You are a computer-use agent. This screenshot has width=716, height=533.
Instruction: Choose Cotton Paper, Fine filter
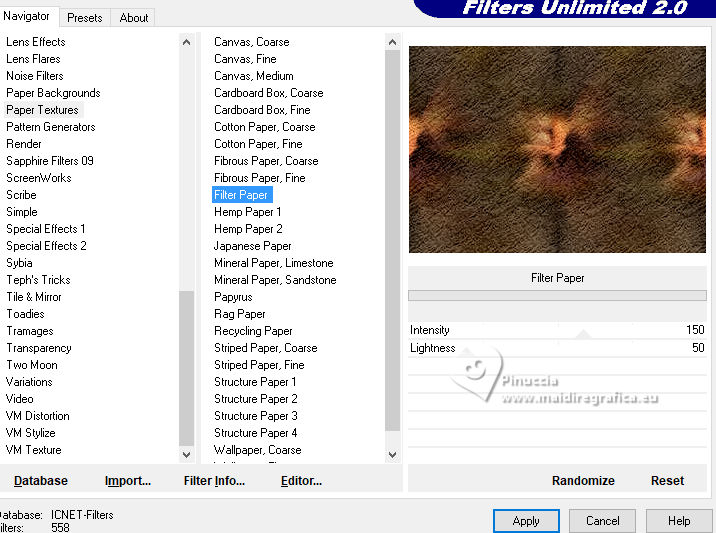tap(258, 144)
